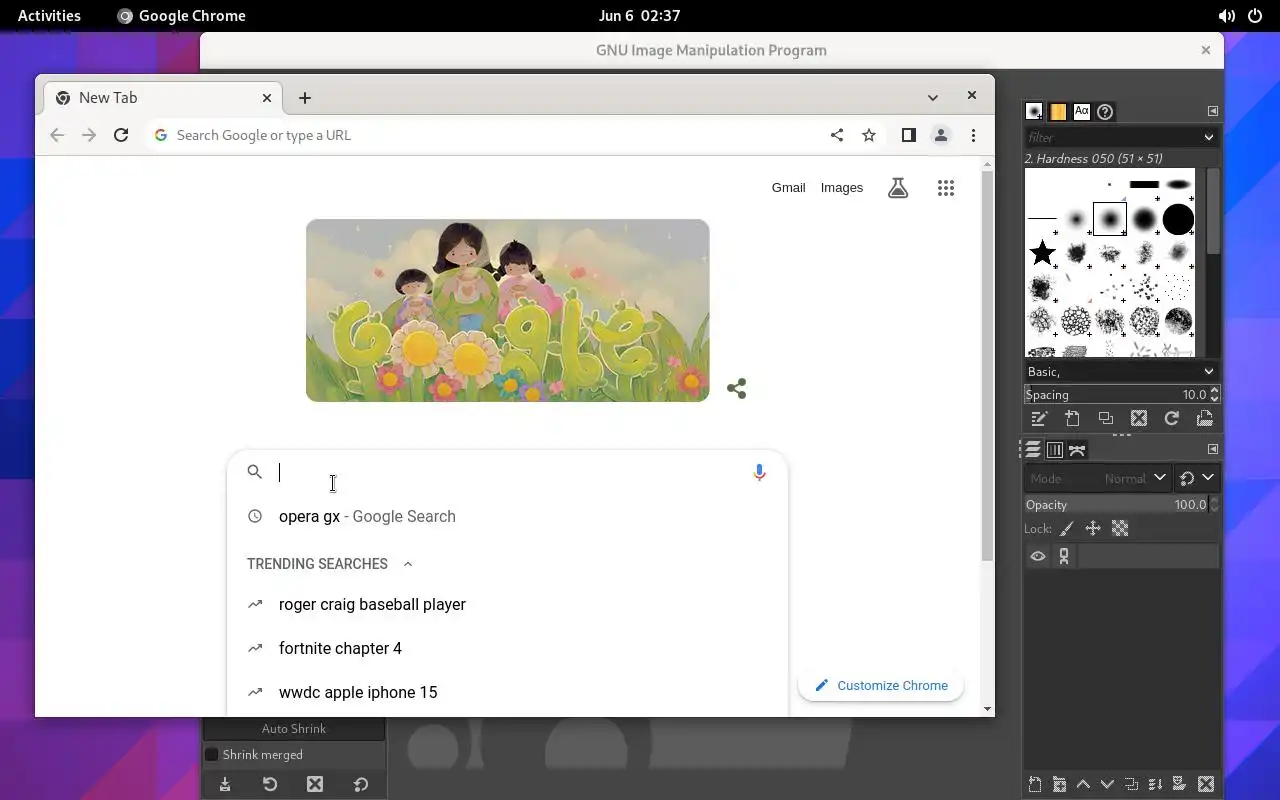Click Refresh brushes icon
Viewport: 1280px width, 800px height.
1171,419
